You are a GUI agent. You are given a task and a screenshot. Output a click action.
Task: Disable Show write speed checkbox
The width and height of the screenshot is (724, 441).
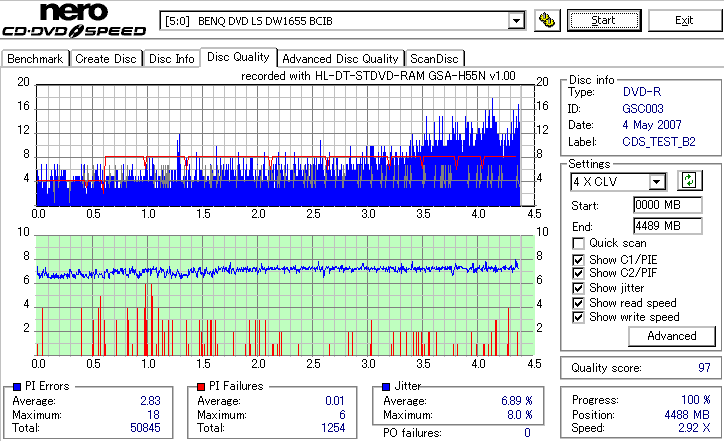[x=578, y=318]
